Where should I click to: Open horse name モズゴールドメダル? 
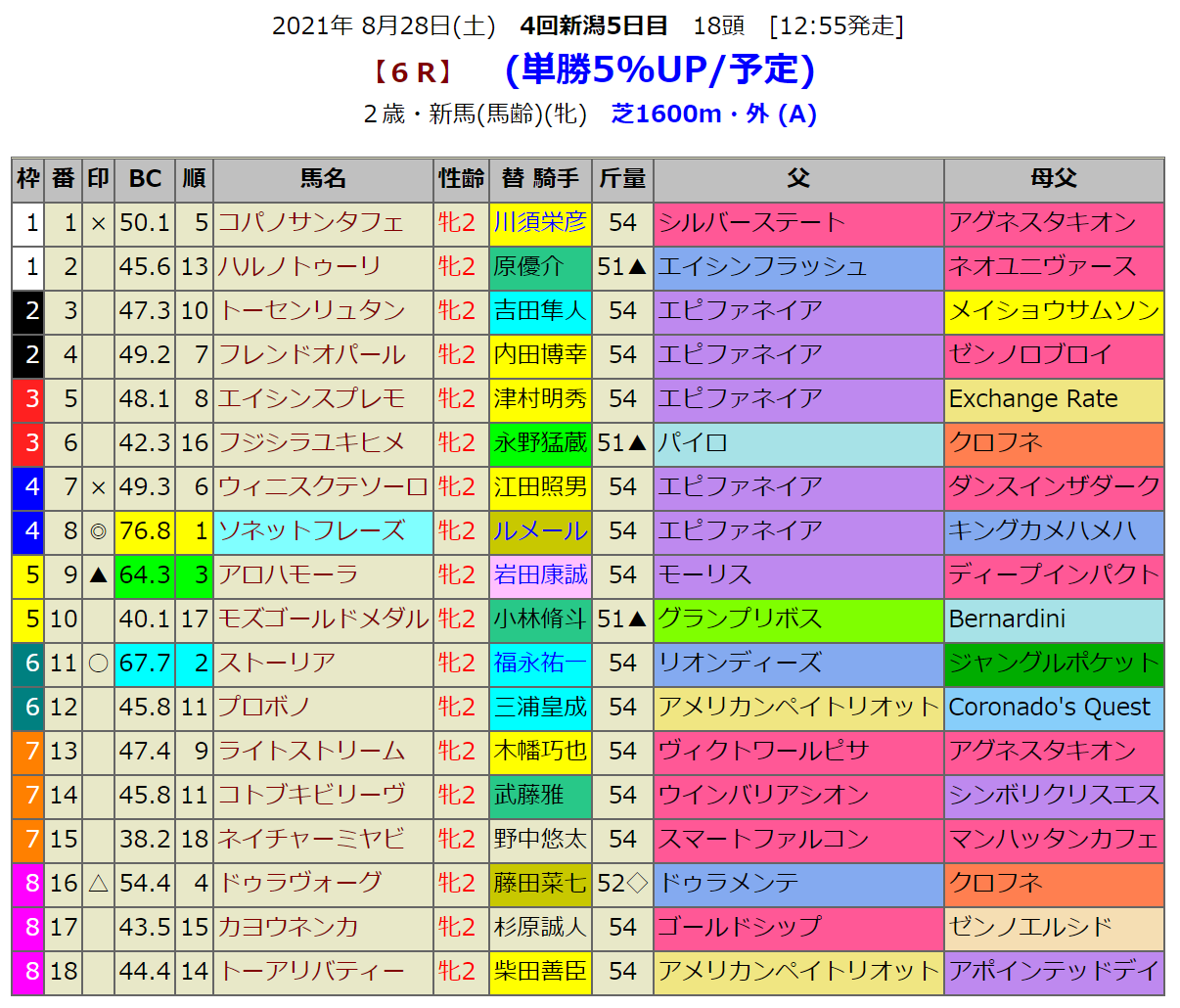click(323, 619)
